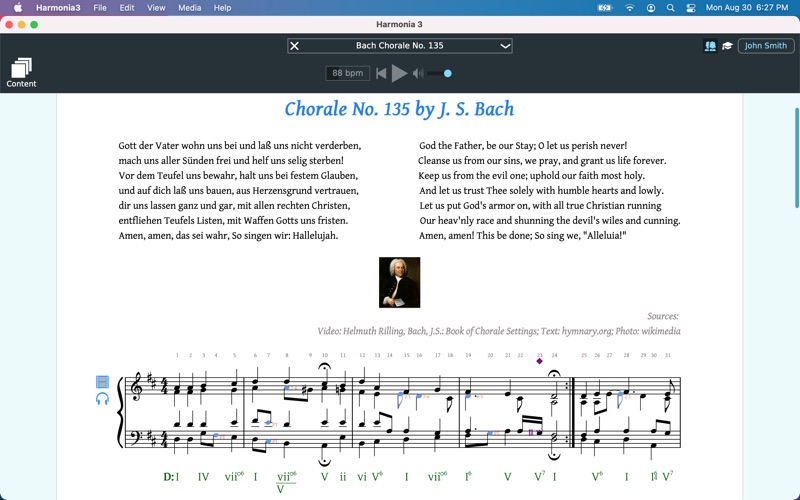Open the File menu
This screenshot has height=500, width=800.
(x=100, y=8)
